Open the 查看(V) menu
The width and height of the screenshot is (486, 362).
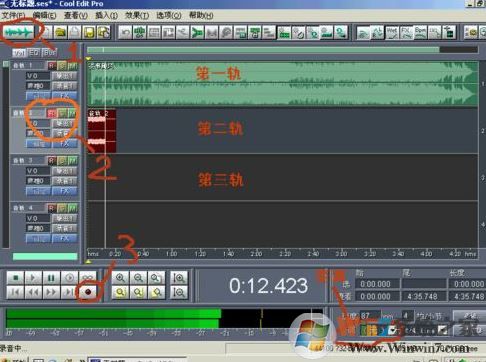pyautogui.click(x=76, y=15)
